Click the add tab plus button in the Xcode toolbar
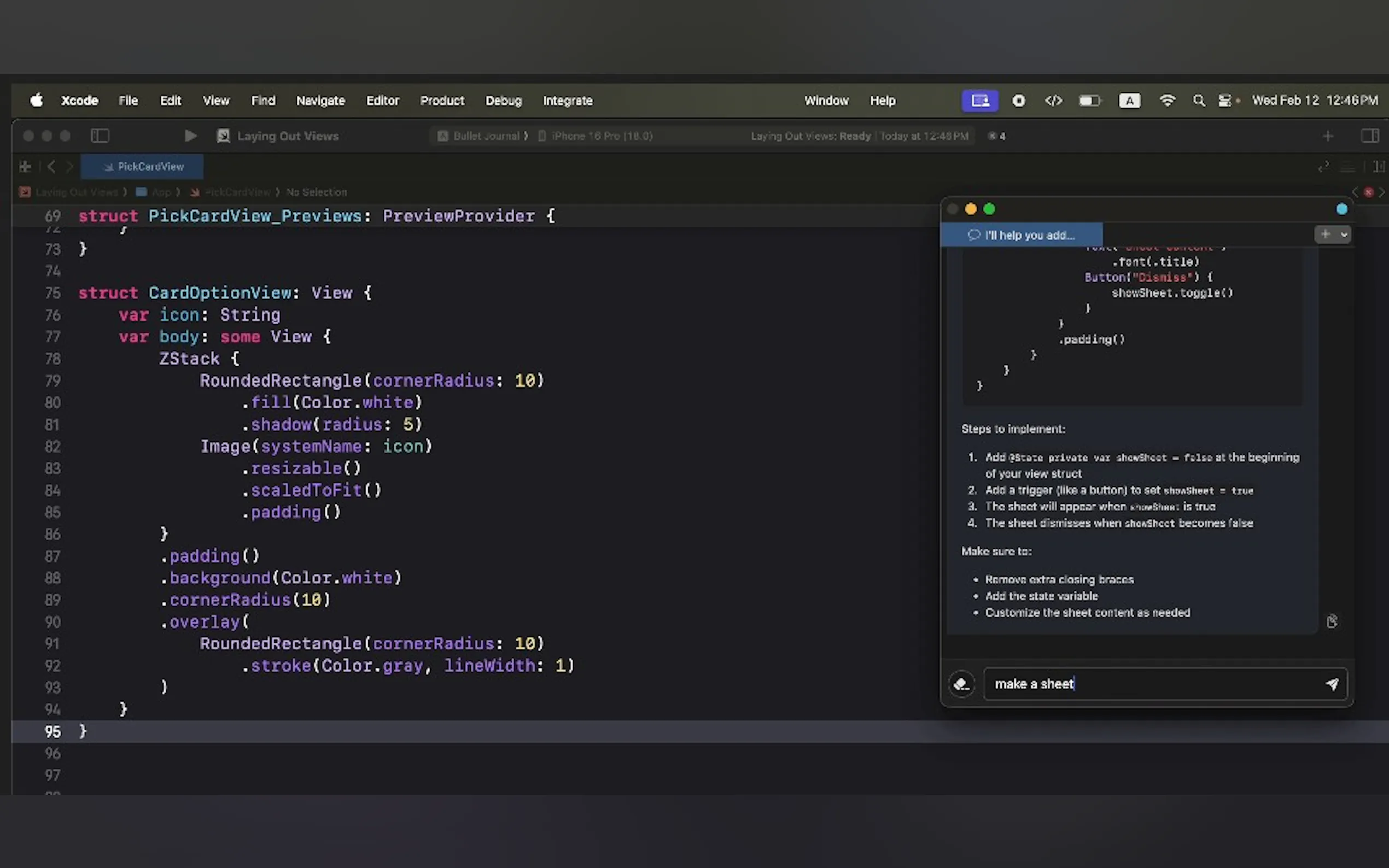This screenshot has height=868, width=1389. 1328,136
